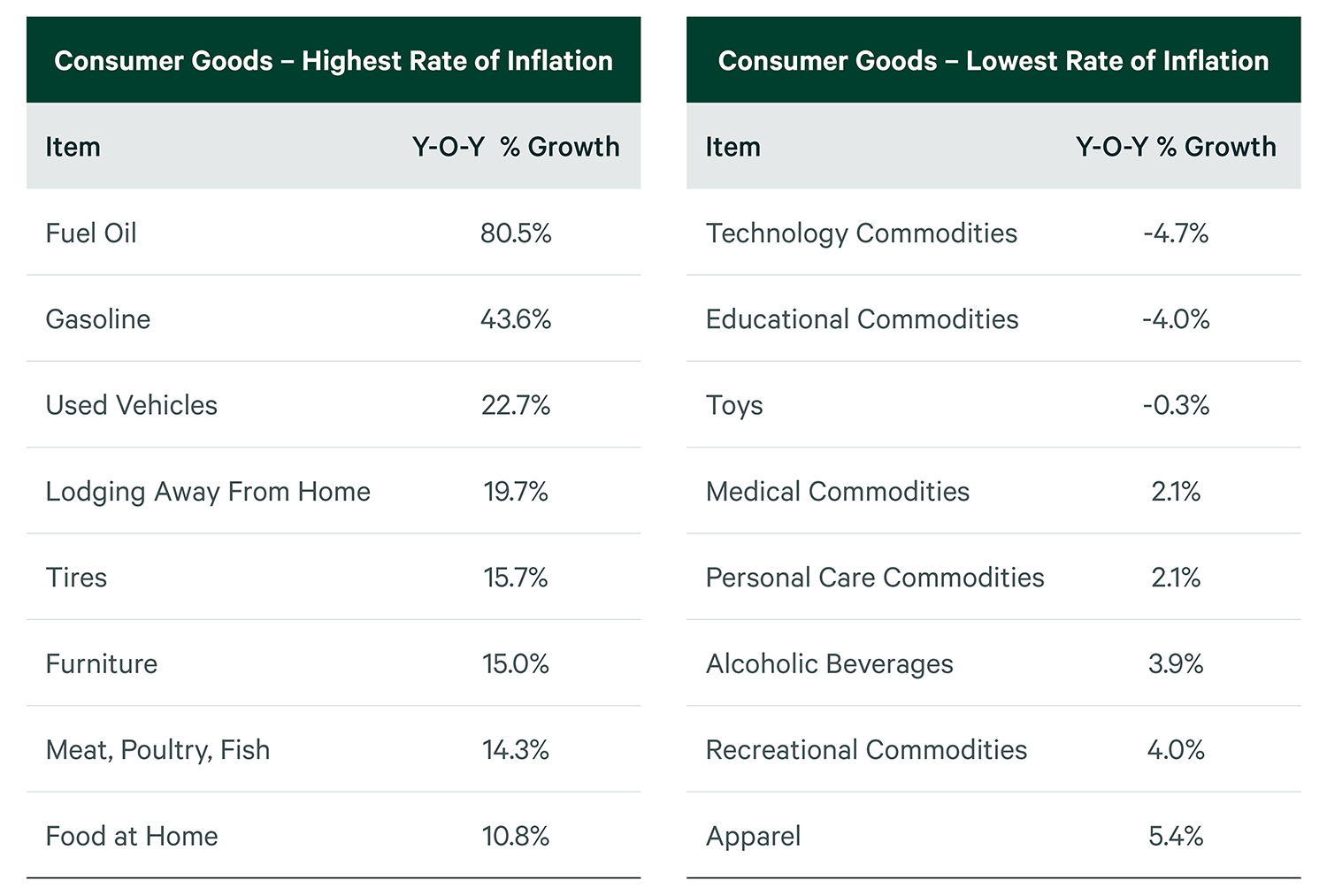
Task: Click the 80.5% growth value
Action: (x=516, y=233)
